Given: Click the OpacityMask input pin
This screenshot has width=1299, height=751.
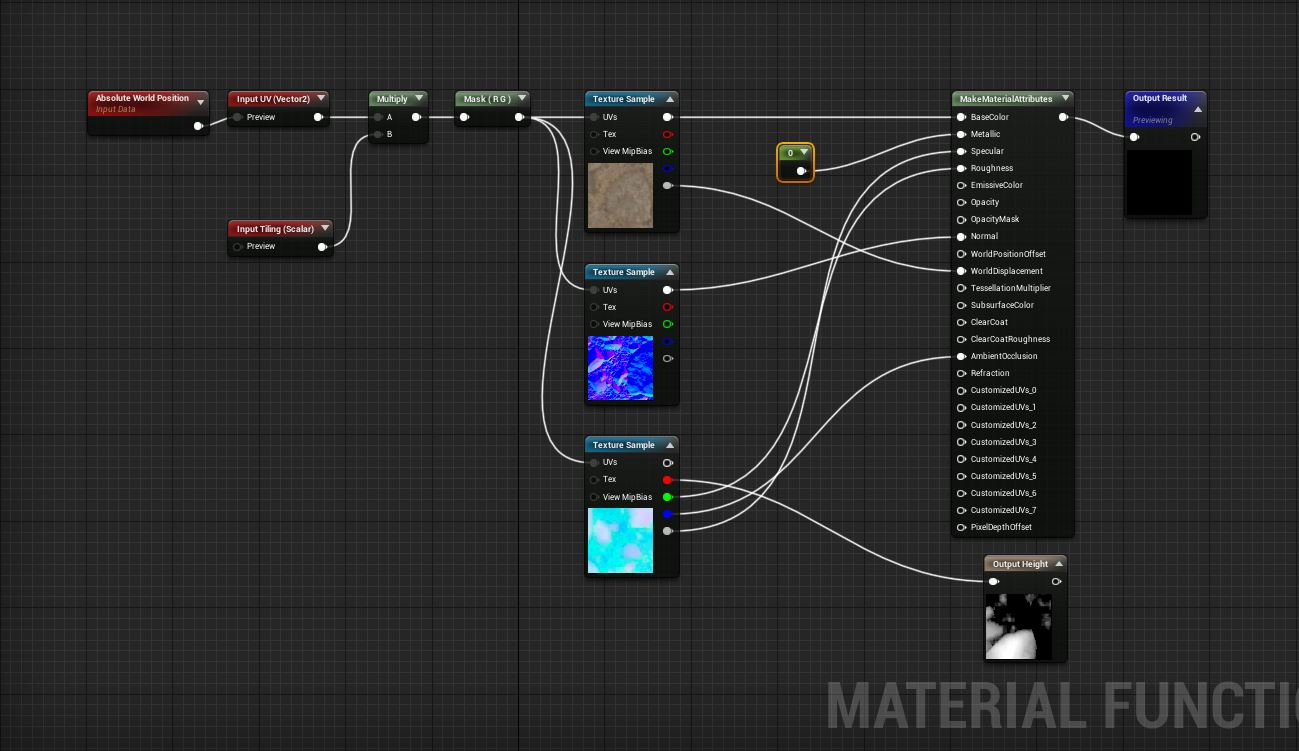Looking at the screenshot, I should (x=961, y=219).
